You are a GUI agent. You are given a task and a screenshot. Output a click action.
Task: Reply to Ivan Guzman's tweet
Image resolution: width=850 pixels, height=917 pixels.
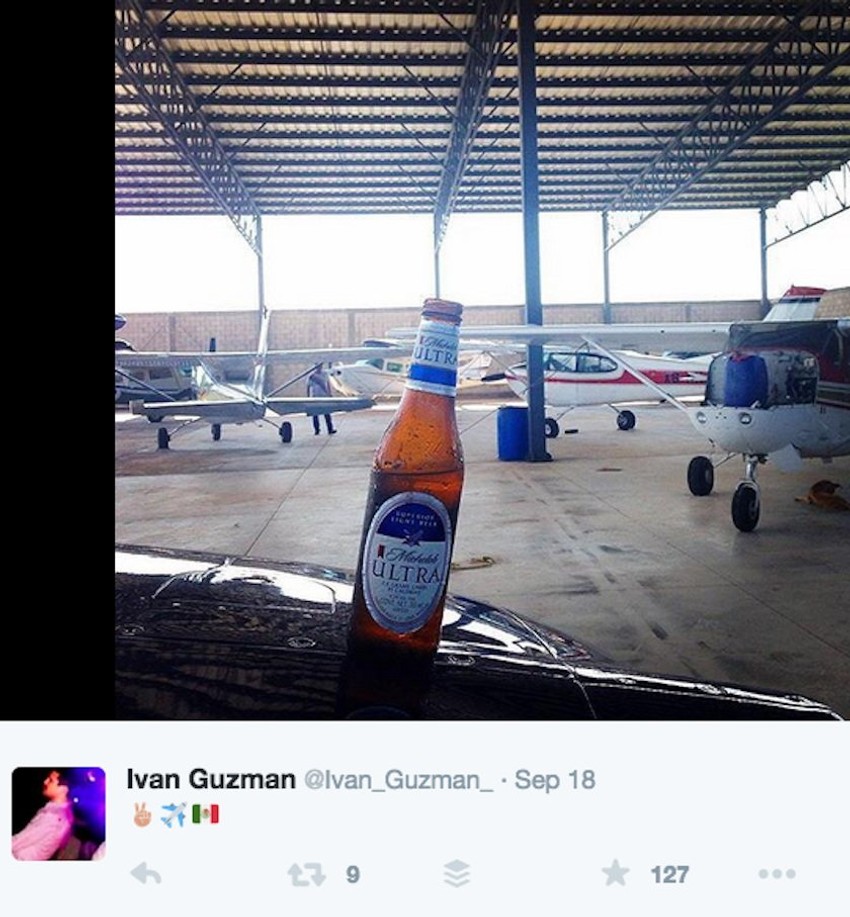click(145, 874)
